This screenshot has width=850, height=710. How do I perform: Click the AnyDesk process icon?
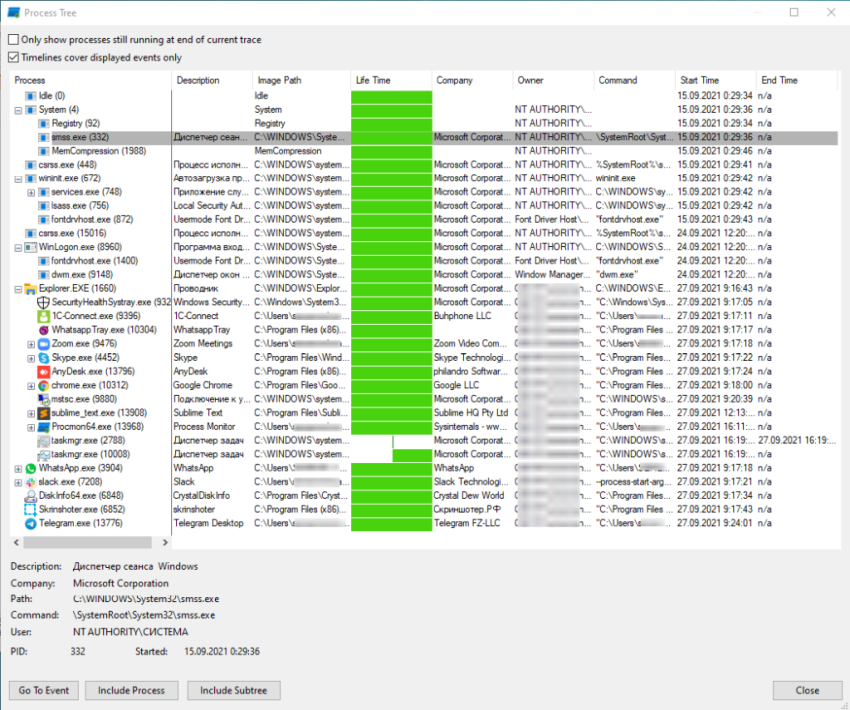pyautogui.click(x=45, y=371)
